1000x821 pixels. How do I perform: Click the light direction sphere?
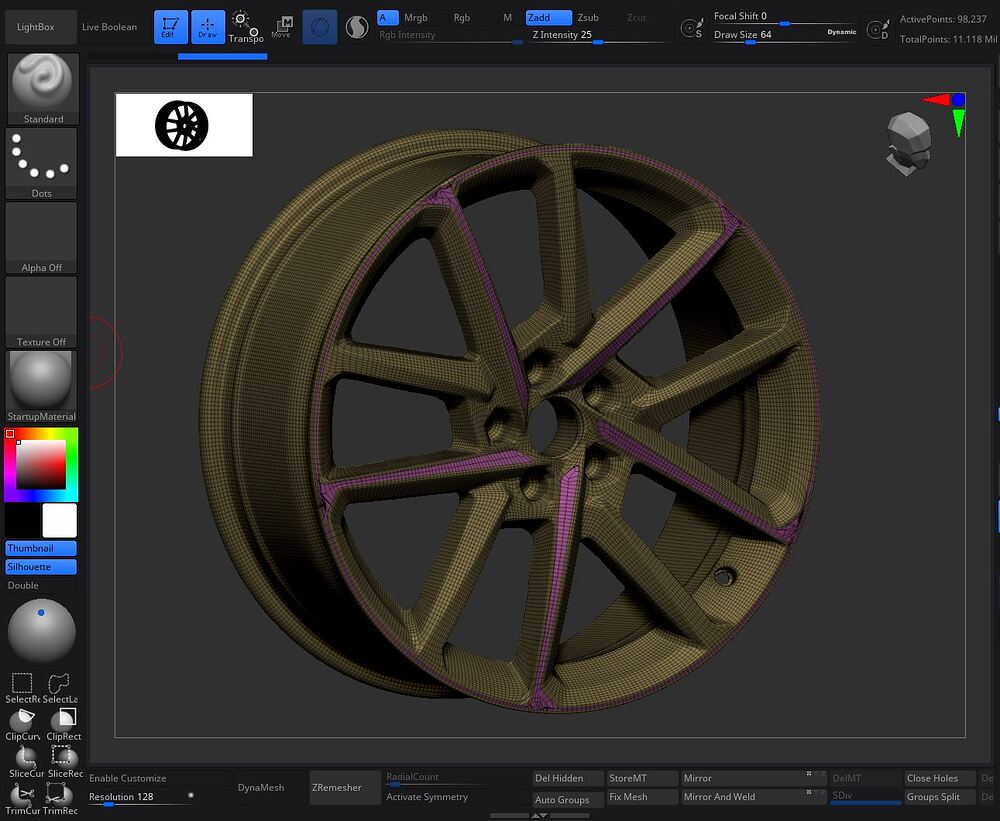point(41,630)
